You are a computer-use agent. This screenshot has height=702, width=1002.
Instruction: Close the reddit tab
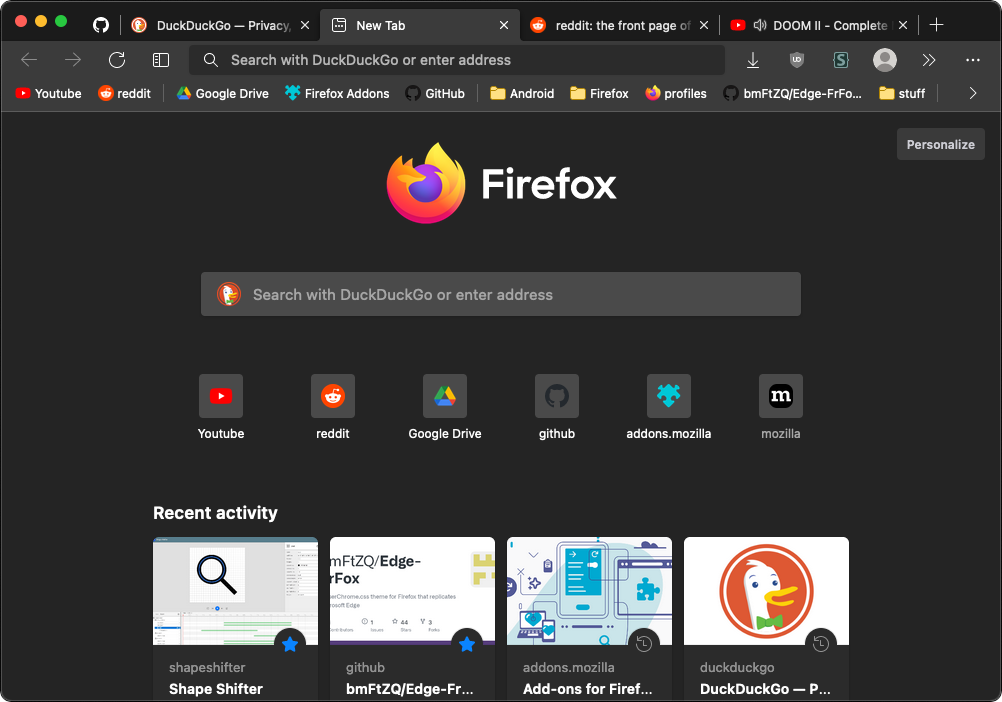(704, 26)
